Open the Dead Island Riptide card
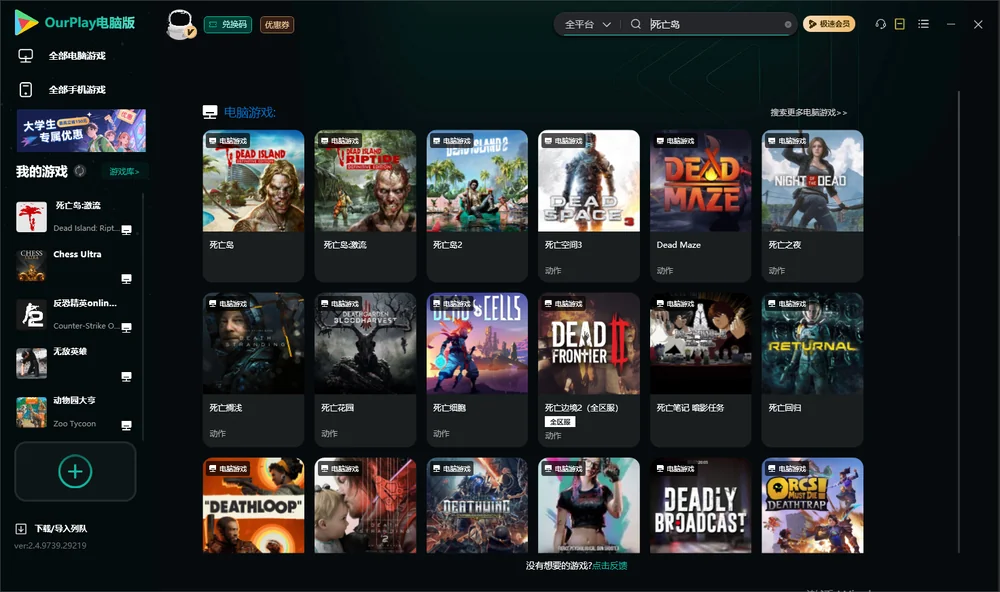This screenshot has width=1000, height=592. pos(365,205)
